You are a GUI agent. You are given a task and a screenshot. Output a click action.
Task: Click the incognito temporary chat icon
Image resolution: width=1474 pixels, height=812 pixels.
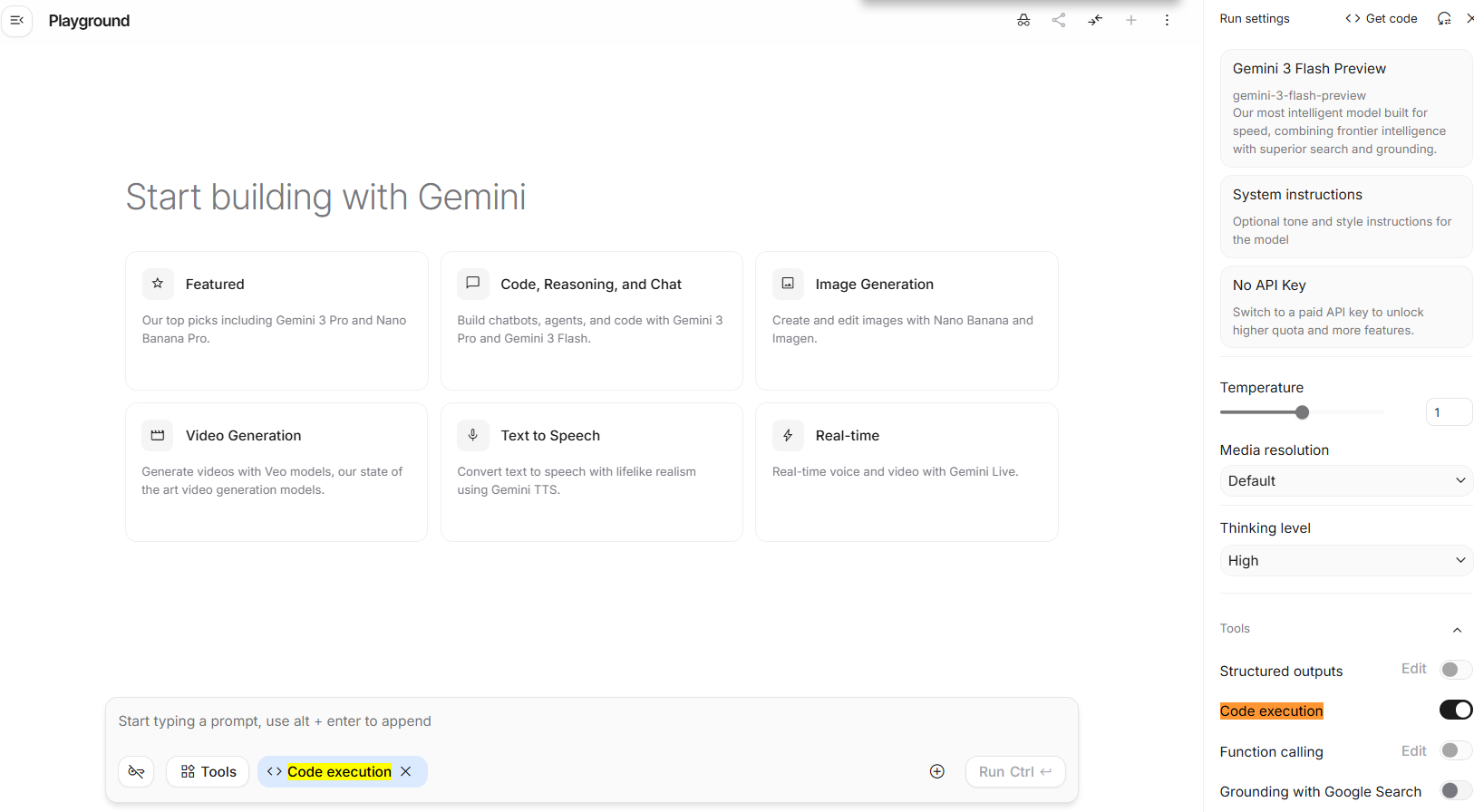1023,20
